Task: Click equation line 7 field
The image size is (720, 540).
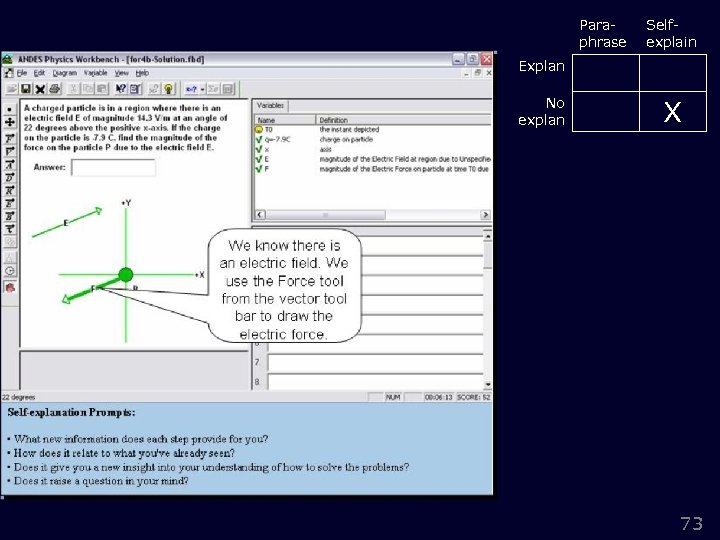Action: coord(375,362)
